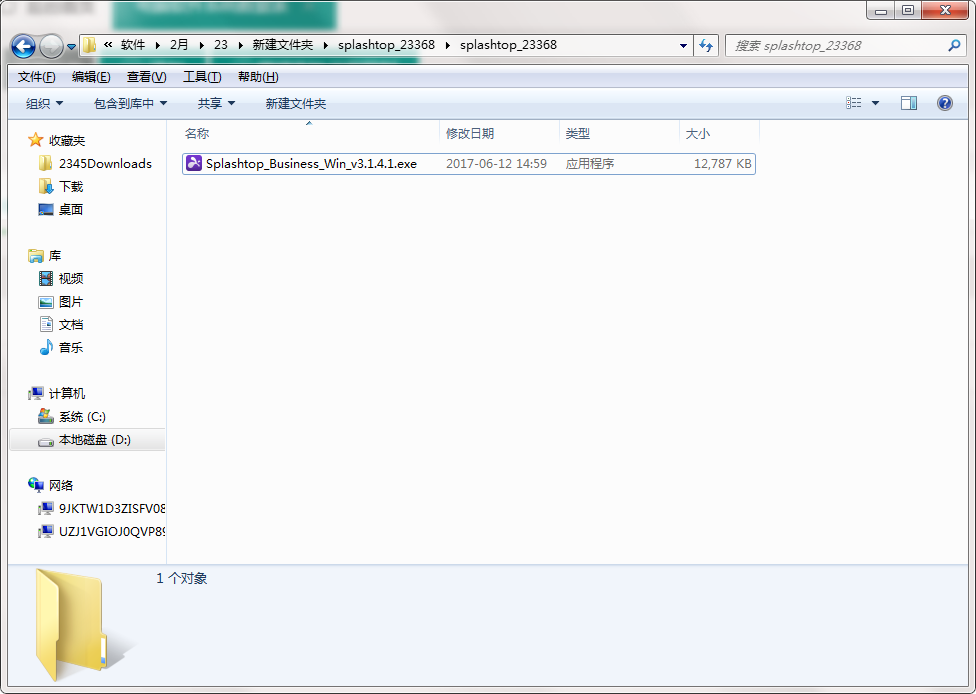Open the 系统 (C:) drive
The height and width of the screenshot is (694, 976).
click(x=82, y=417)
